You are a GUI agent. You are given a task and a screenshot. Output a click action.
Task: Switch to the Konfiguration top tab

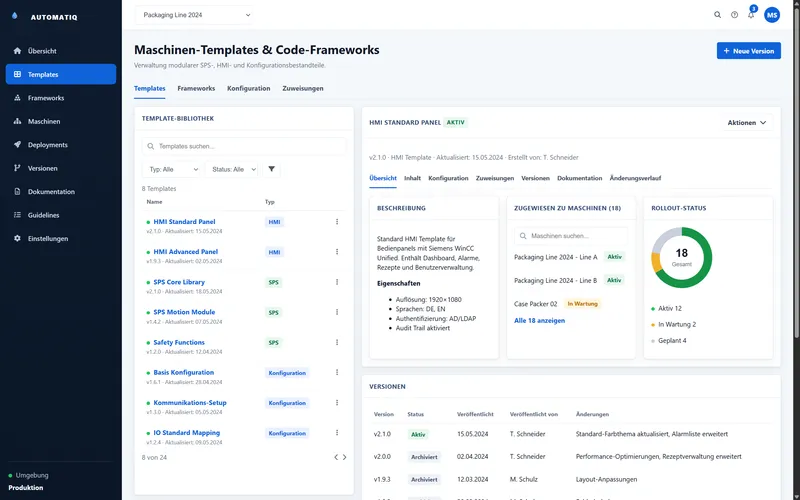coord(248,88)
